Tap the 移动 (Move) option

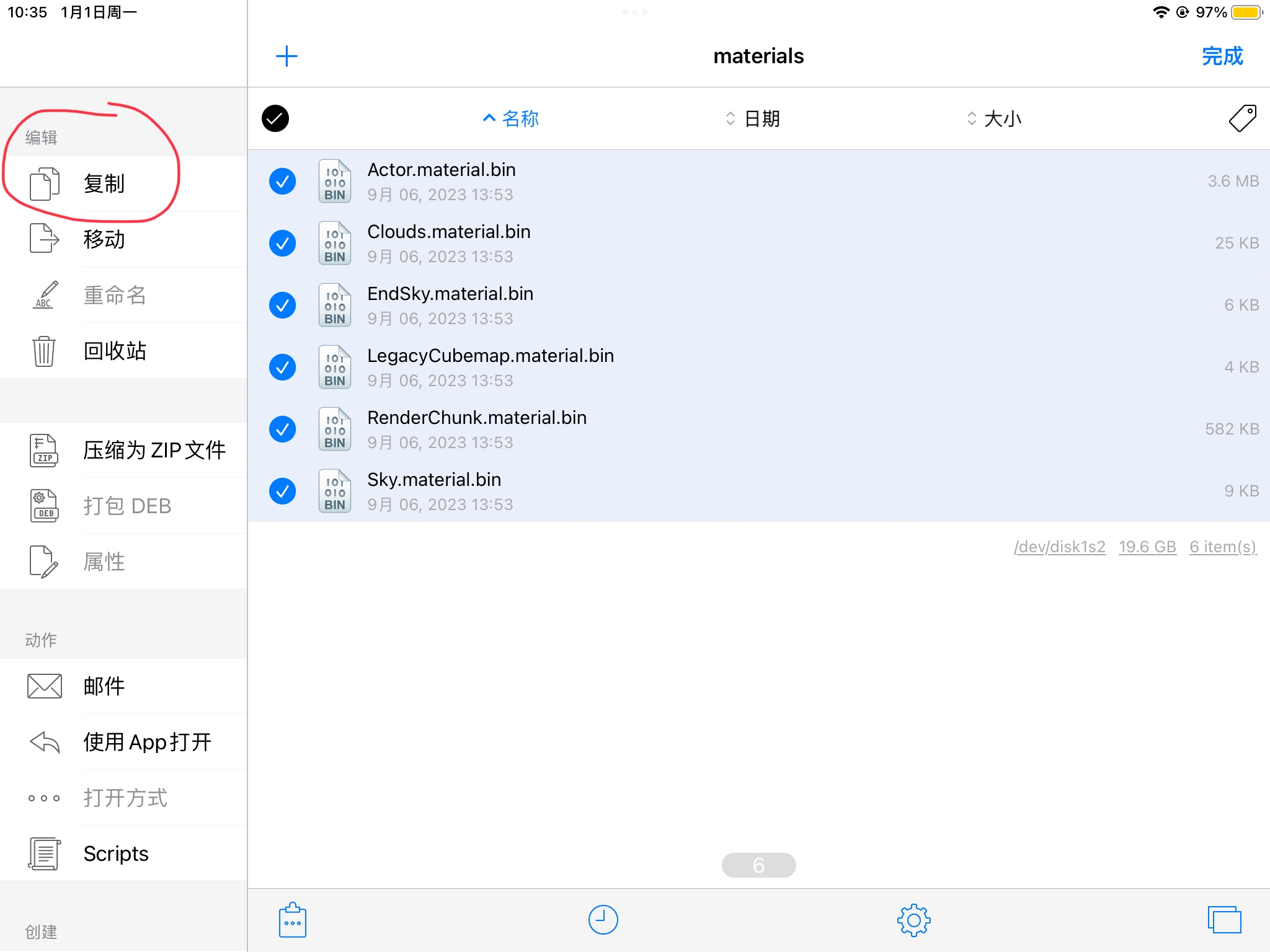click(x=124, y=239)
